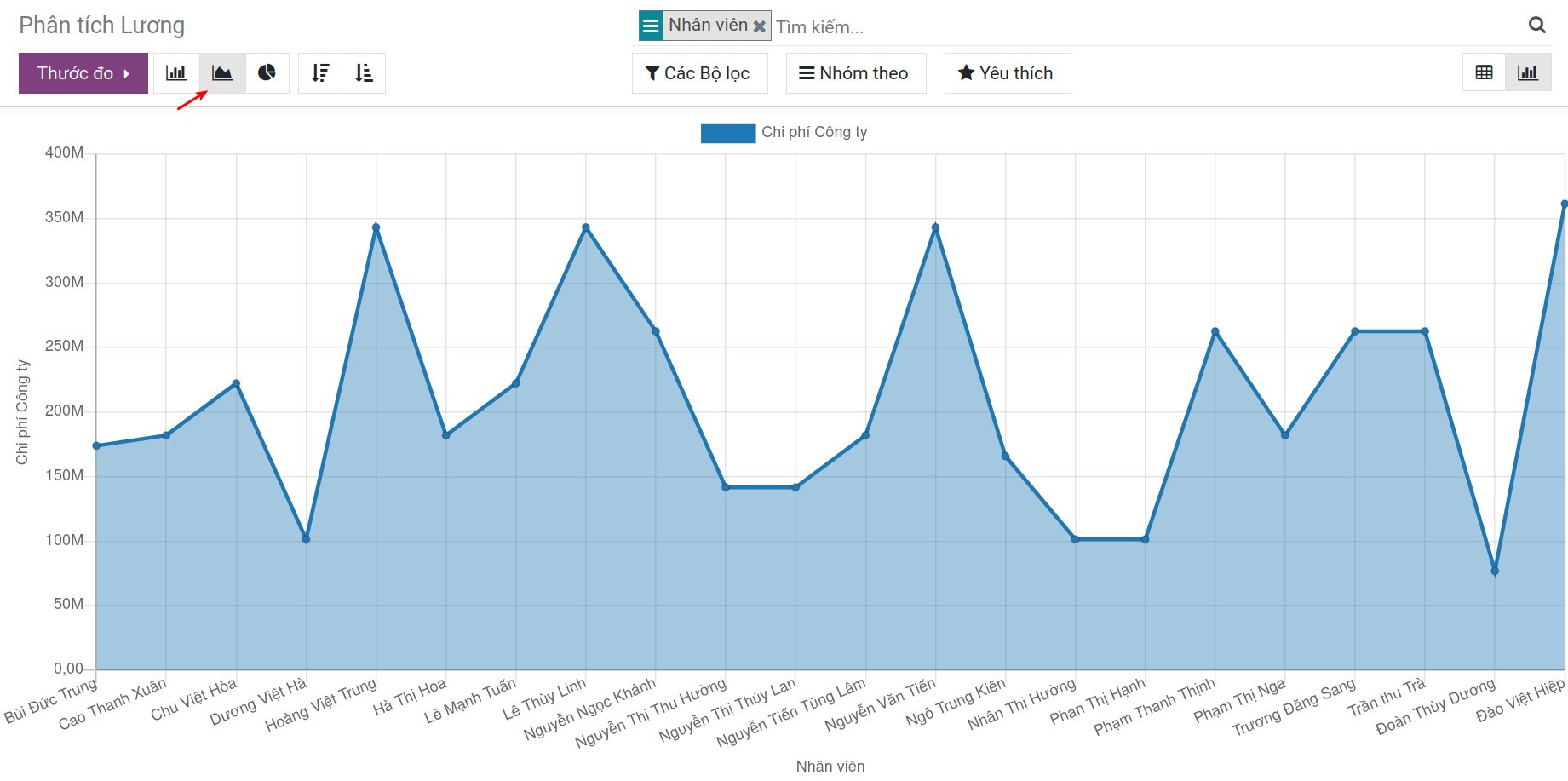This screenshot has height=781, width=1568.
Task: Click the Nguyễn Văn Tiến peak point
Action: (x=935, y=227)
